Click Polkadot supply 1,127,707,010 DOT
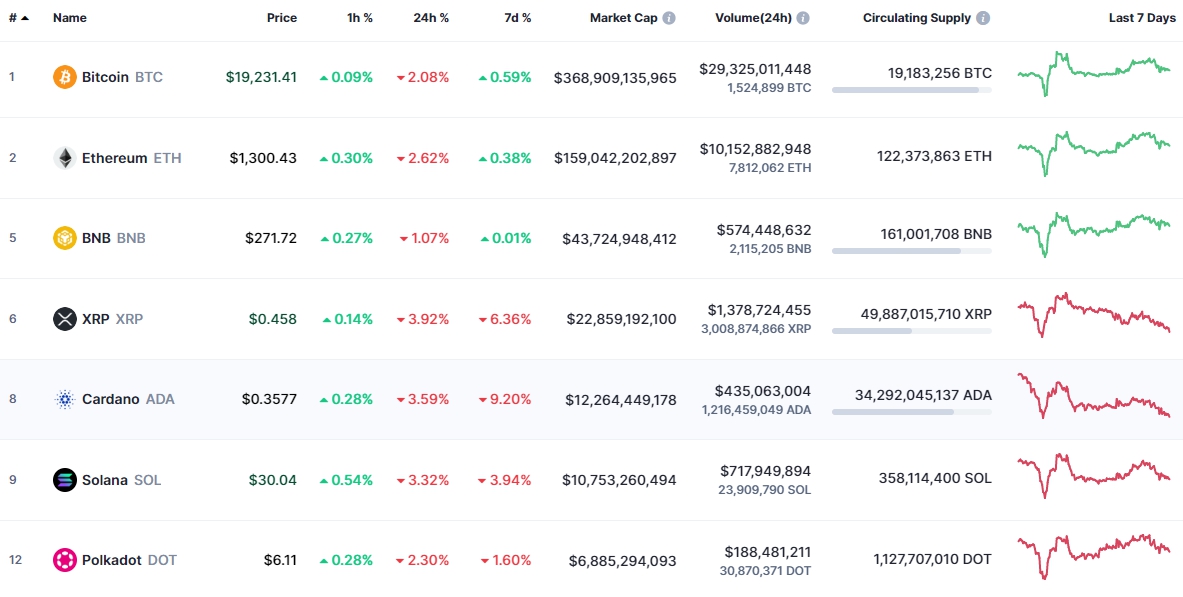1183x597 pixels. 933,559
